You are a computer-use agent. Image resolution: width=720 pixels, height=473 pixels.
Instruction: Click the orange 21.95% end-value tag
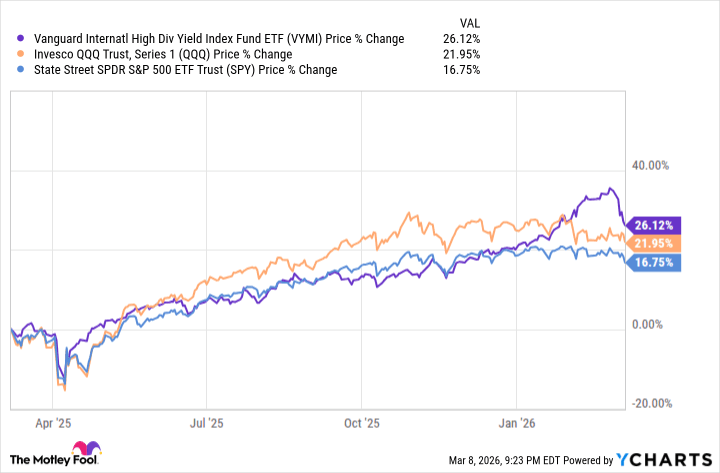point(652,243)
